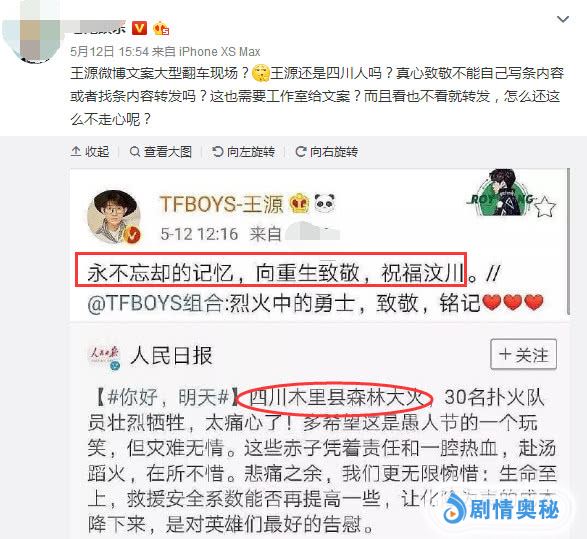Rotate image right with 向右旋转
Image resolution: width=587 pixels, height=539 pixels.
coord(327,152)
